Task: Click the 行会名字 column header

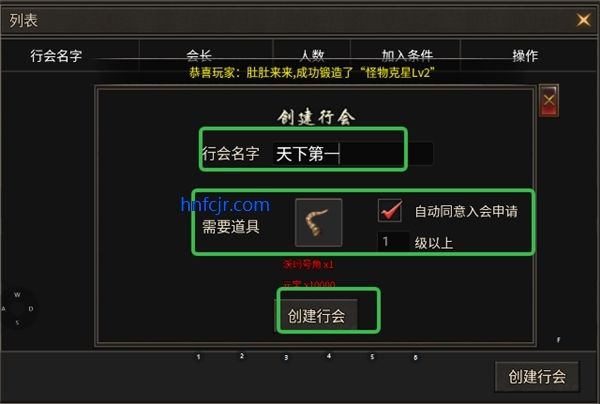Action: (x=56, y=56)
